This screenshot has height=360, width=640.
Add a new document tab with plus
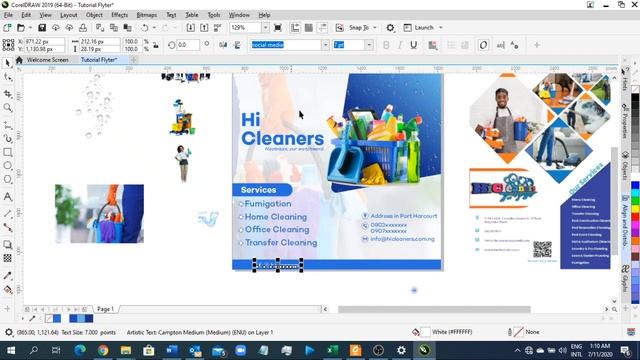(133, 60)
